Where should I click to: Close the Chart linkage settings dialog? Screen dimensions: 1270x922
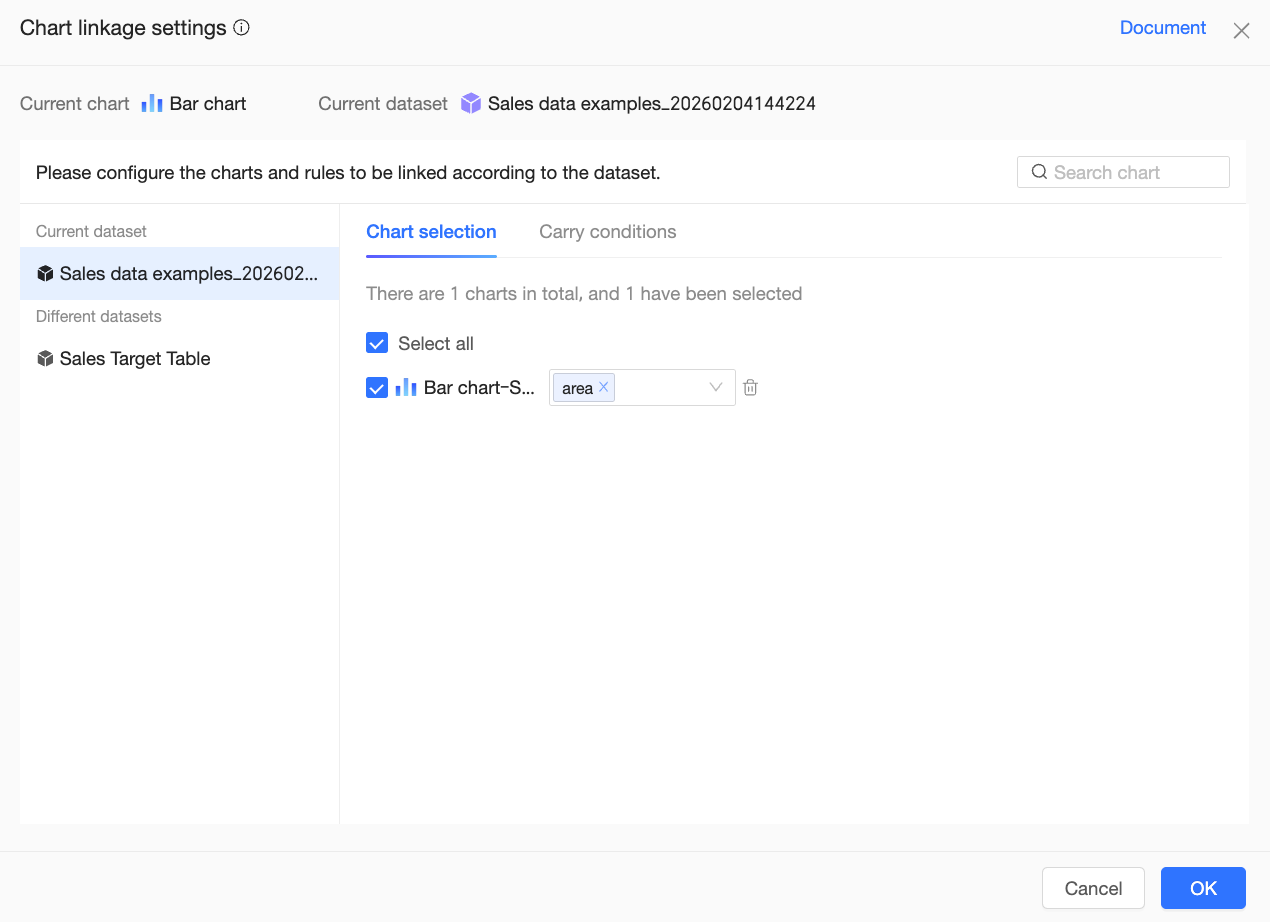point(1241,30)
